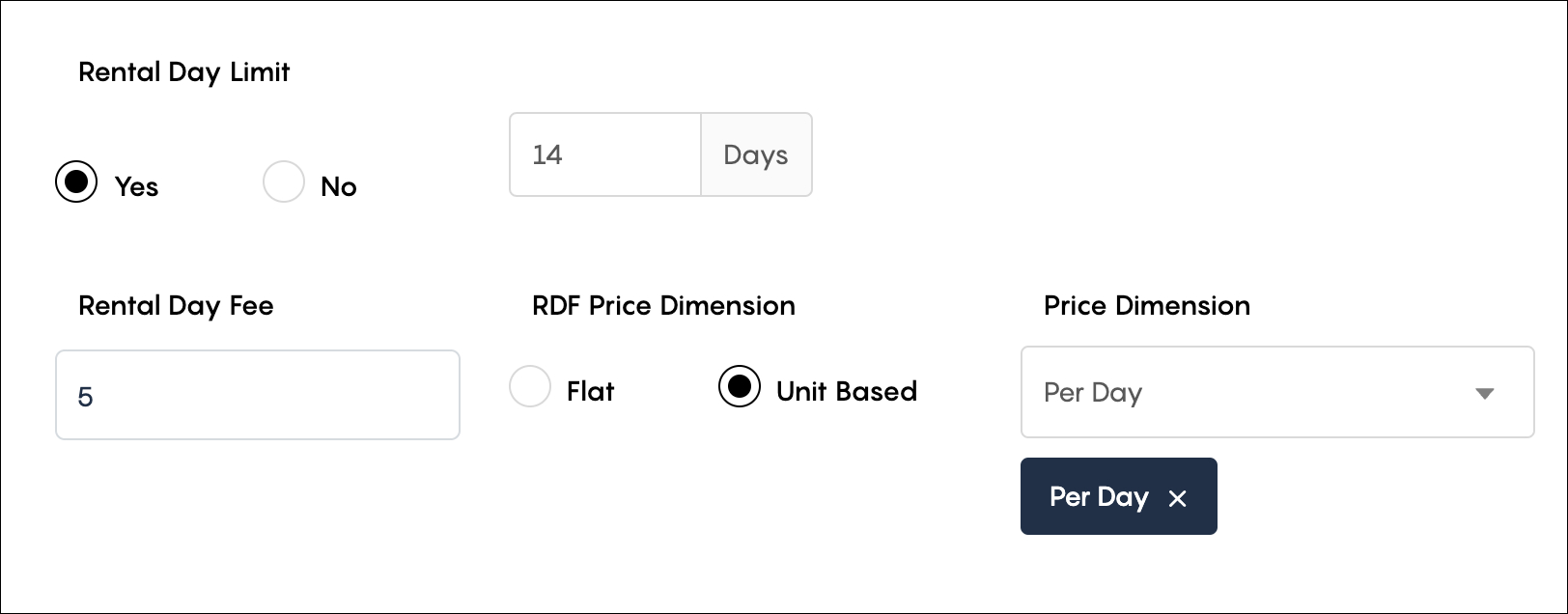Click the Price Dimension heading label

click(1147, 306)
